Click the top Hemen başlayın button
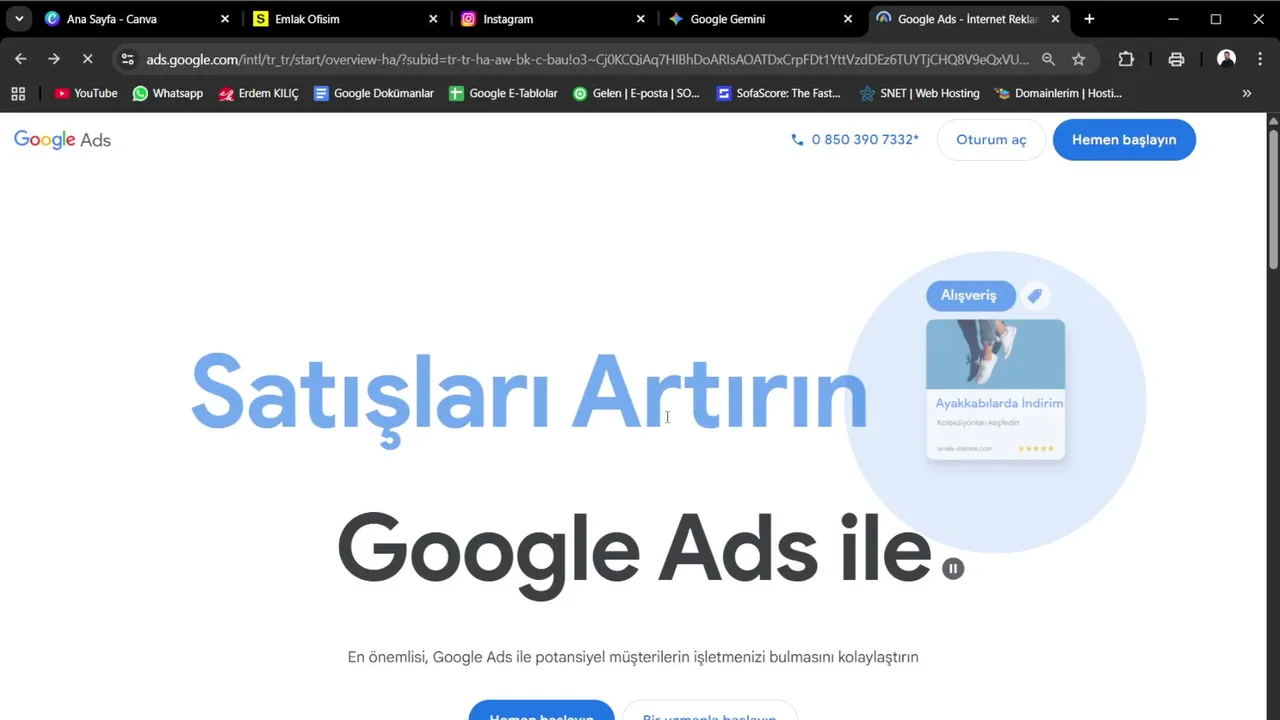 [x=1124, y=140]
